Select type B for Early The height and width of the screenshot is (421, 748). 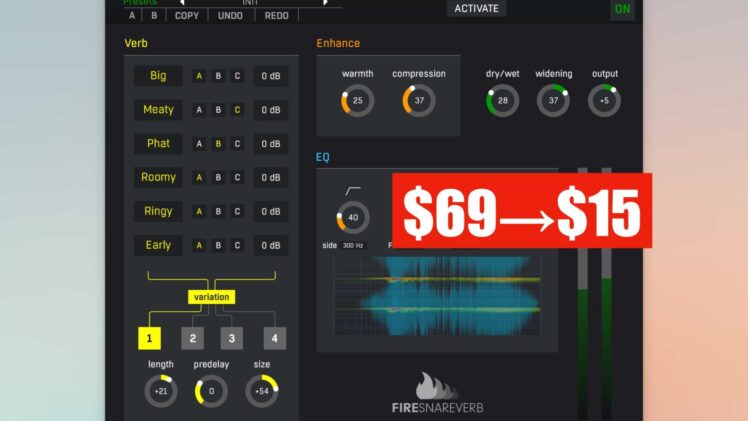click(218, 245)
